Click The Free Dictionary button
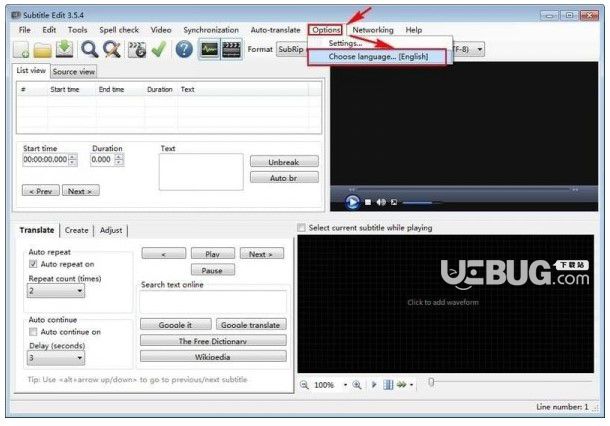This screenshot has width=610, height=426. click(x=213, y=341)
